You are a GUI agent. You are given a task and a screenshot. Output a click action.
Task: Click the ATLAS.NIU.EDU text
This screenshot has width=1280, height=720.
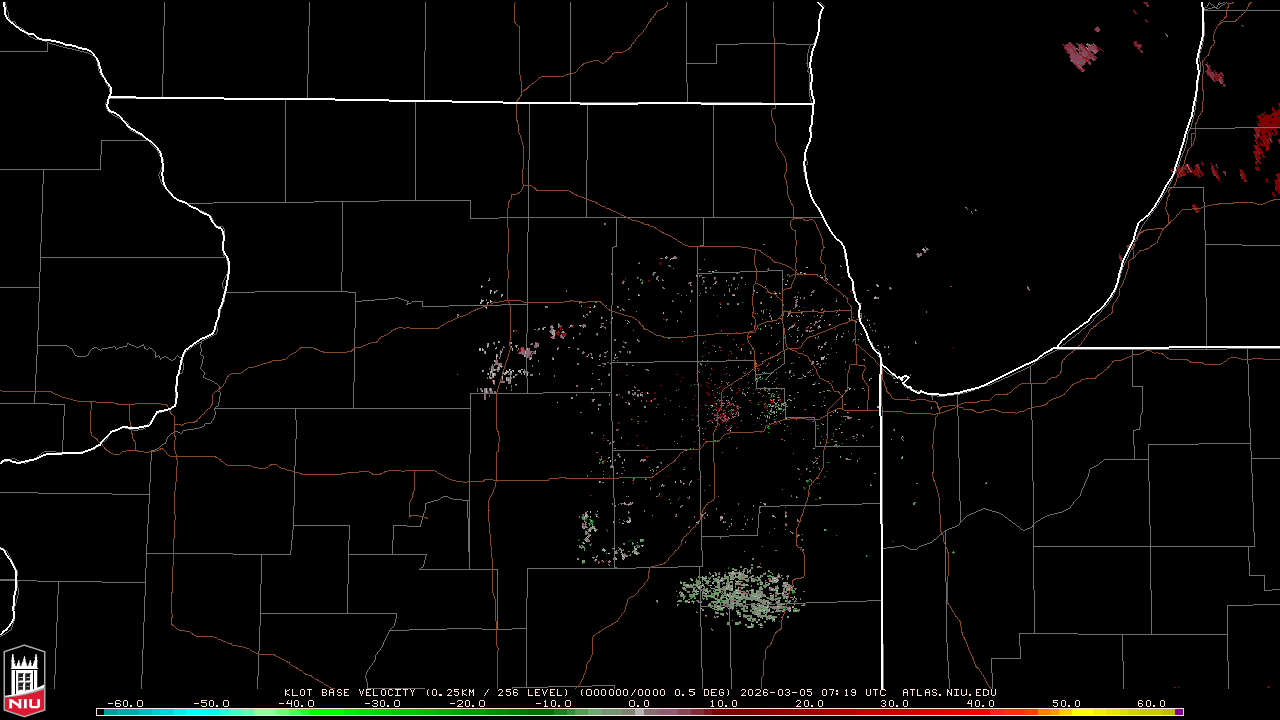(x=949, y=692)
